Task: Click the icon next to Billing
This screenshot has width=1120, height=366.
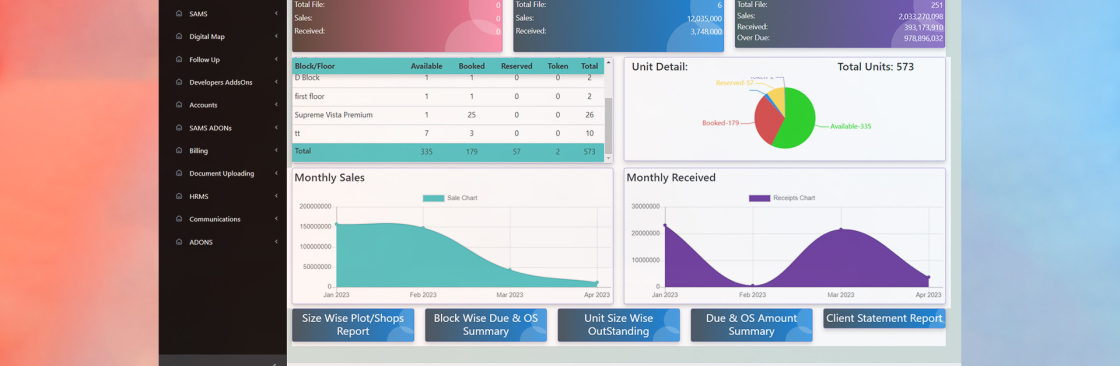Action: pos(179,151)
